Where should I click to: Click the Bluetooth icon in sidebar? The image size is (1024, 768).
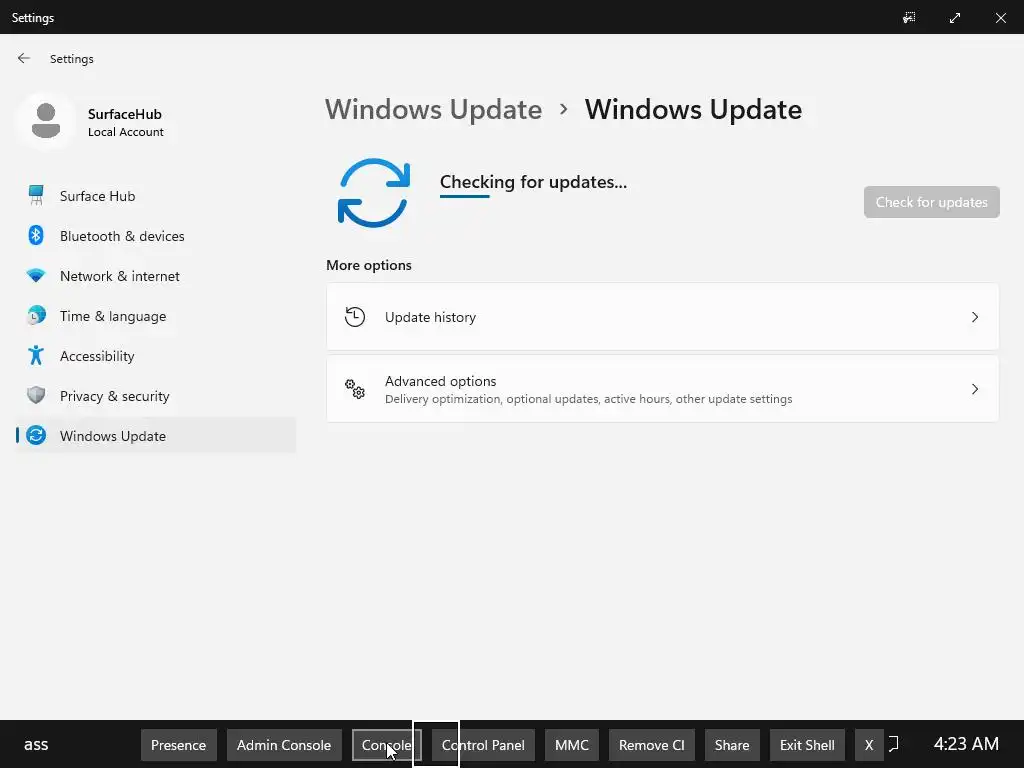coord(36,235)
